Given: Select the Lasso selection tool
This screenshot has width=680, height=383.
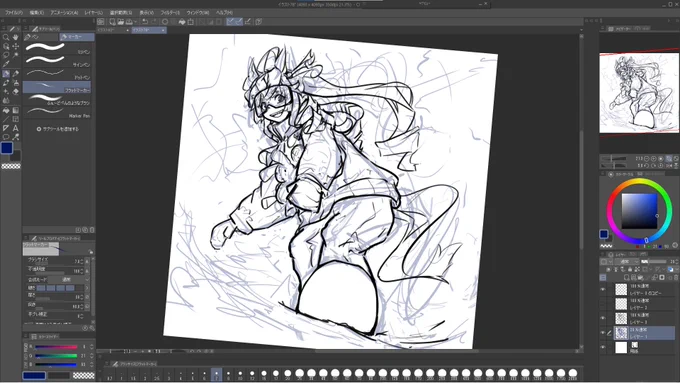Looking at the screenshot, I should click(6, 55).
